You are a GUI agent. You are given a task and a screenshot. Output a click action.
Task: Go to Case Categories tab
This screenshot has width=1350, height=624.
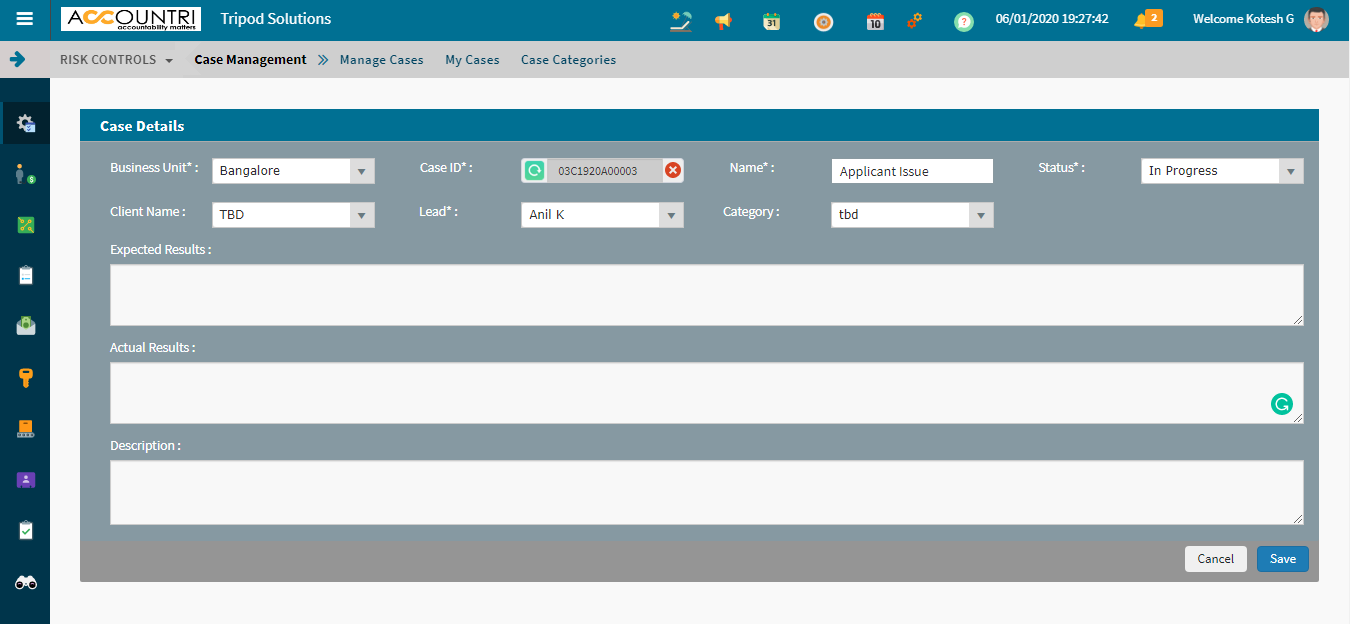[x=568, y=60]
